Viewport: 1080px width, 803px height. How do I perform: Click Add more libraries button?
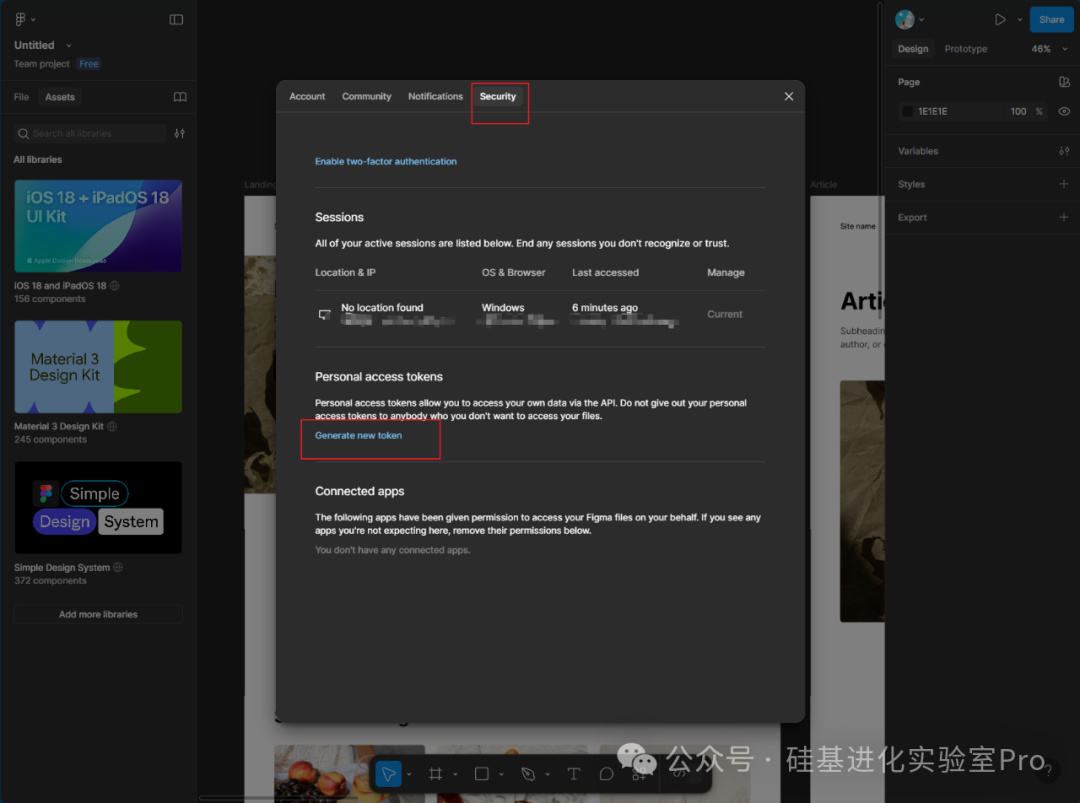click(x=98, y=614)
